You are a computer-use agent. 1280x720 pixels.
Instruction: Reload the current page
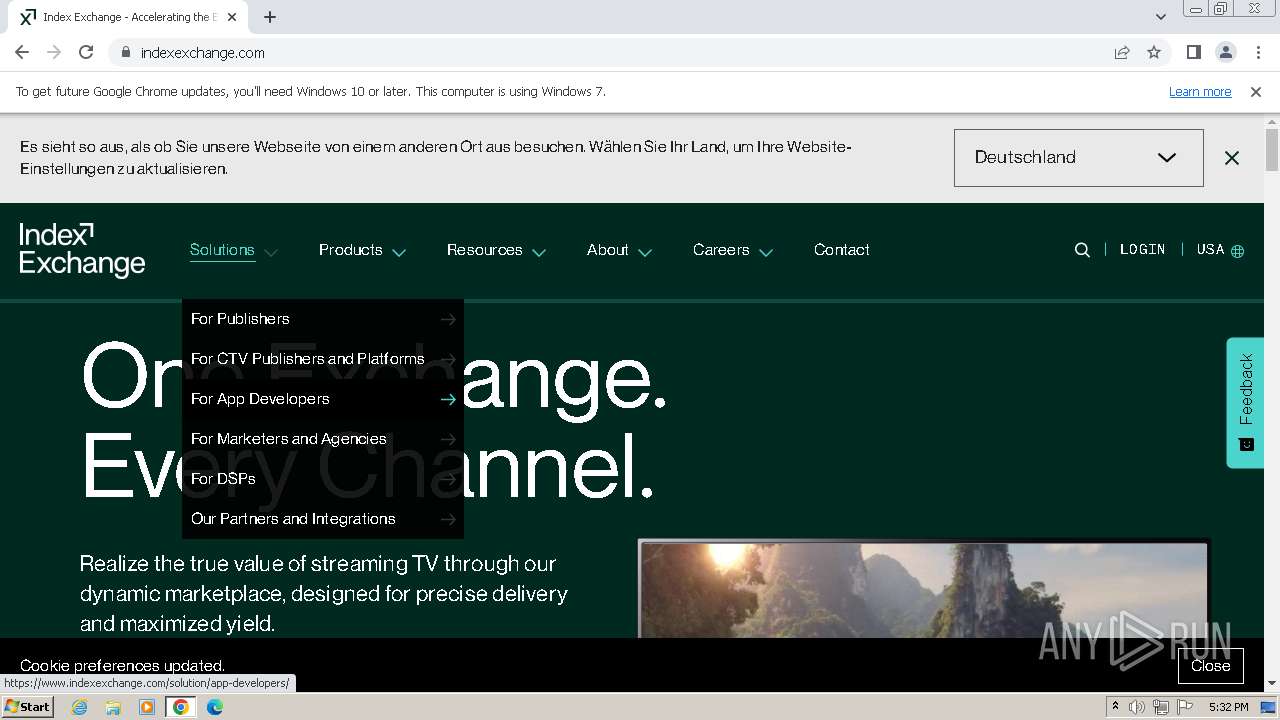(x=86, y=52)
